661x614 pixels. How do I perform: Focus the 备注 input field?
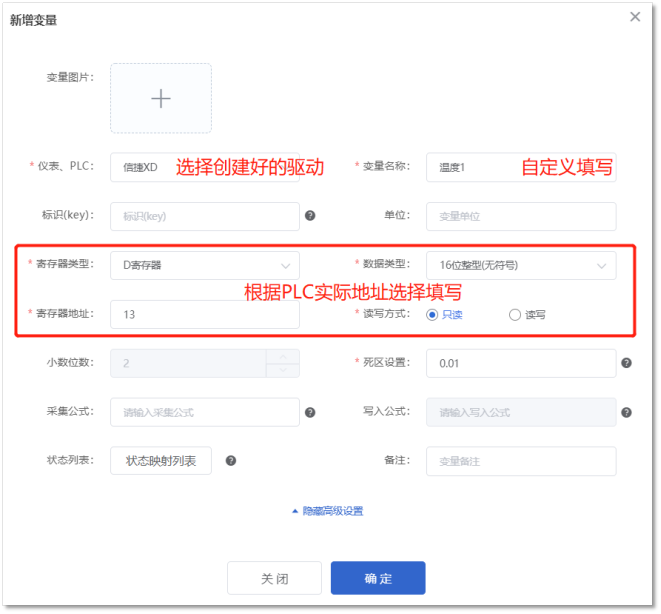coord(521,461)
